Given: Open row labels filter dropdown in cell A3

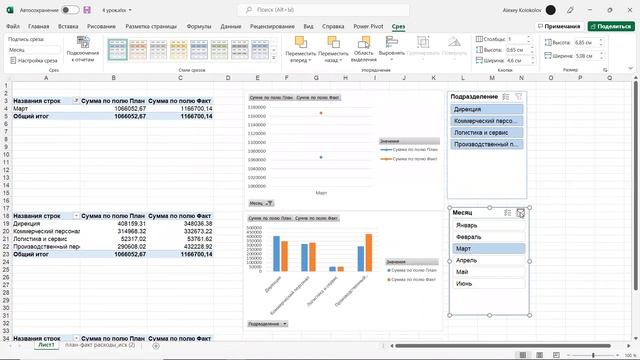Looking at the screenshot, I should click(x=76, y=100).
